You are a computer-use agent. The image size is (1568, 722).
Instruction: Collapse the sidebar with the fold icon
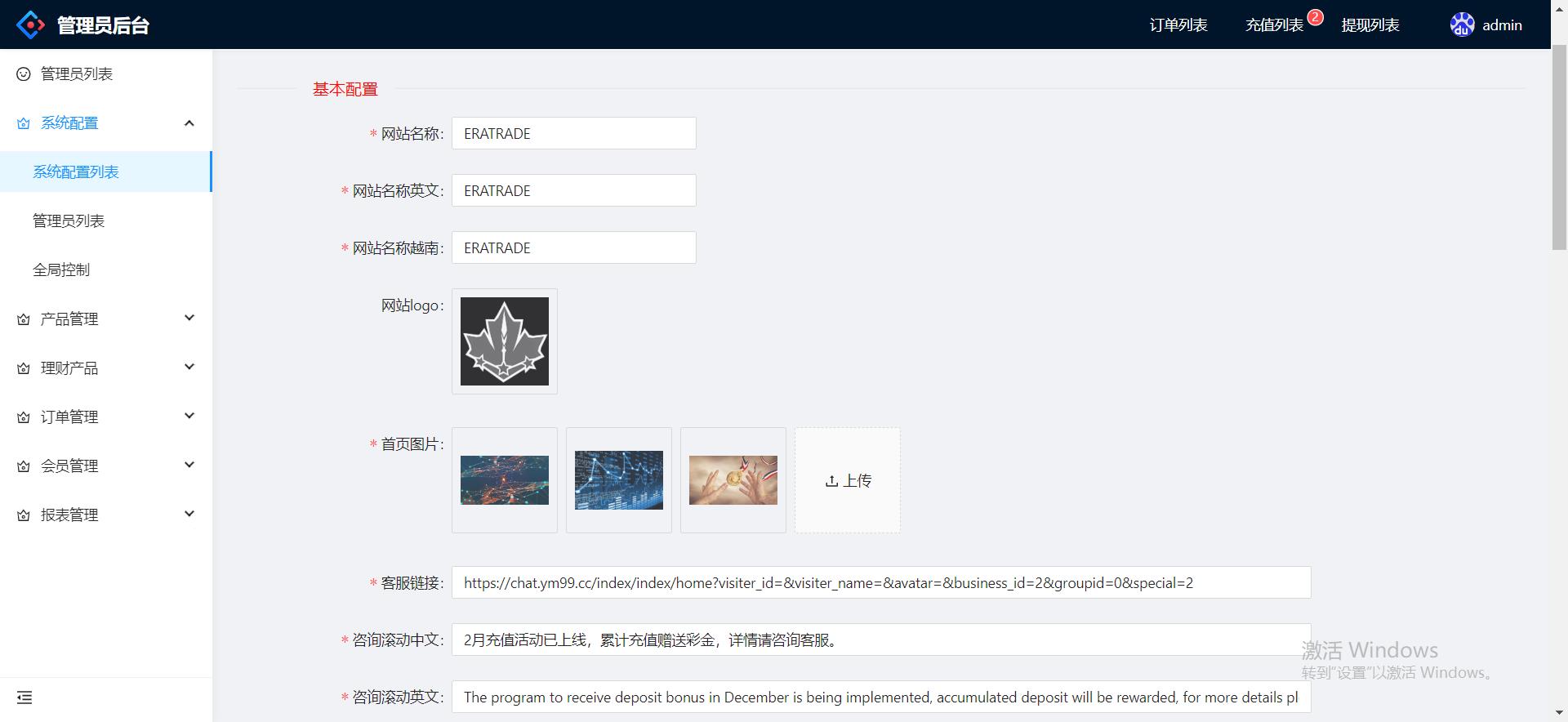click(24, 697)
